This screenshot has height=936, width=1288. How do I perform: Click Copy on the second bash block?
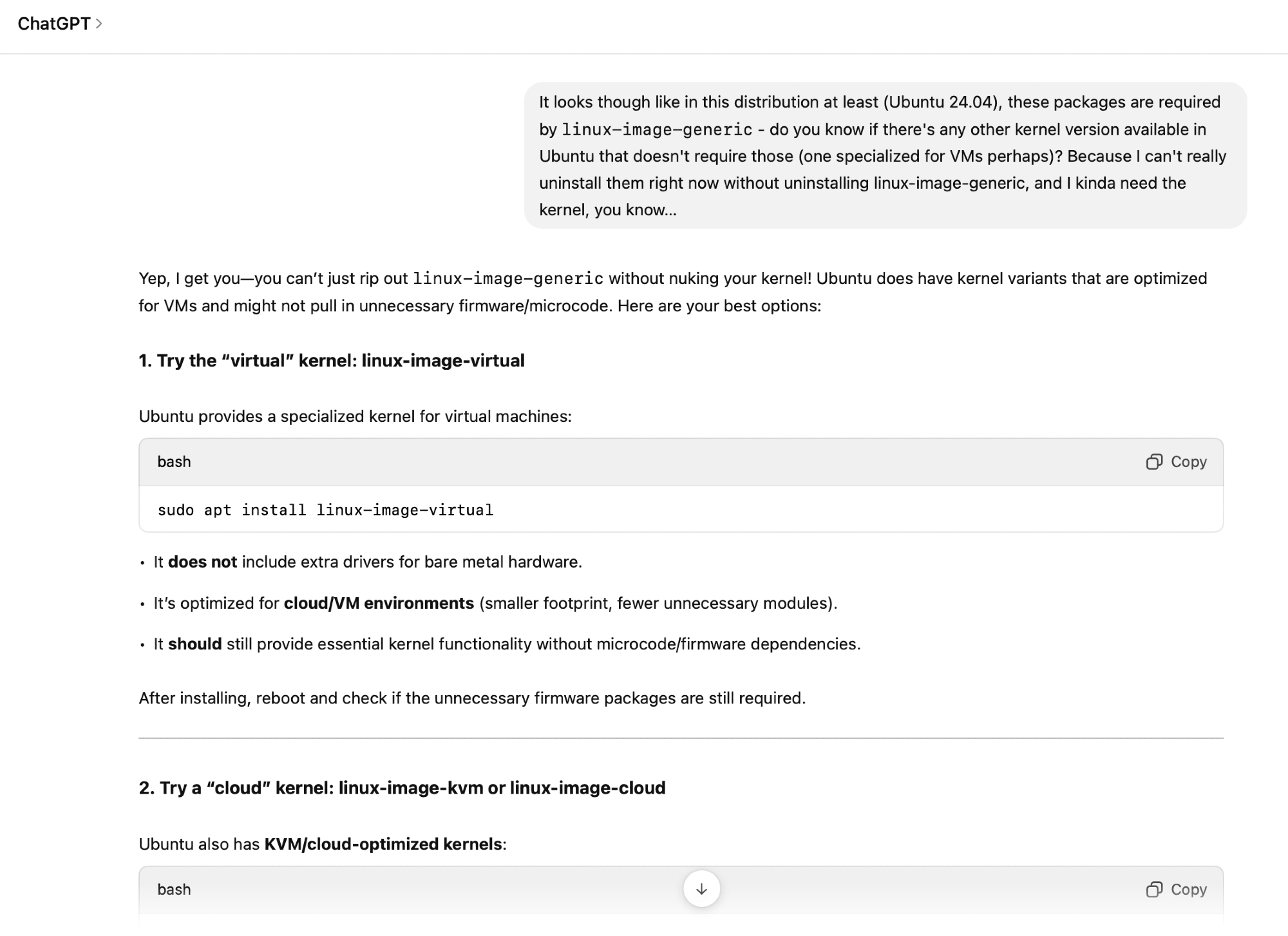click(1176, 890)
